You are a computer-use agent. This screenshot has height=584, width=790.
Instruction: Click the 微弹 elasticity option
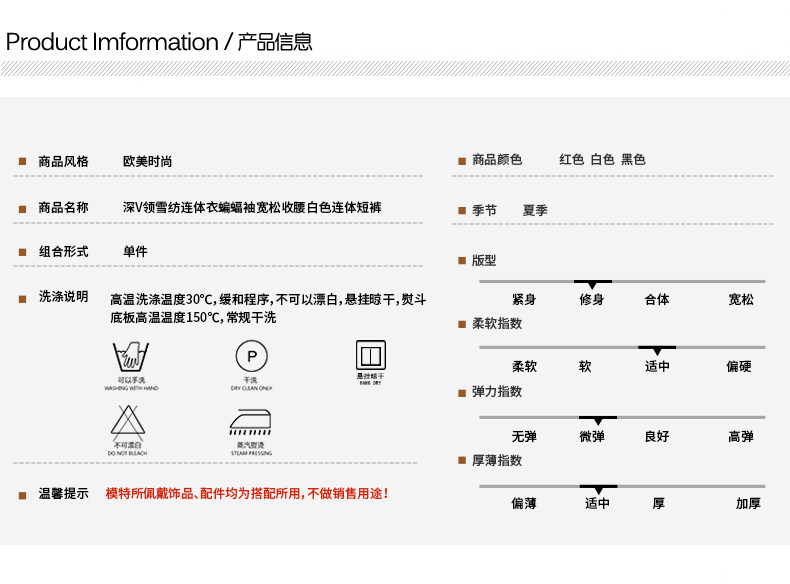[x=592, y=436]
